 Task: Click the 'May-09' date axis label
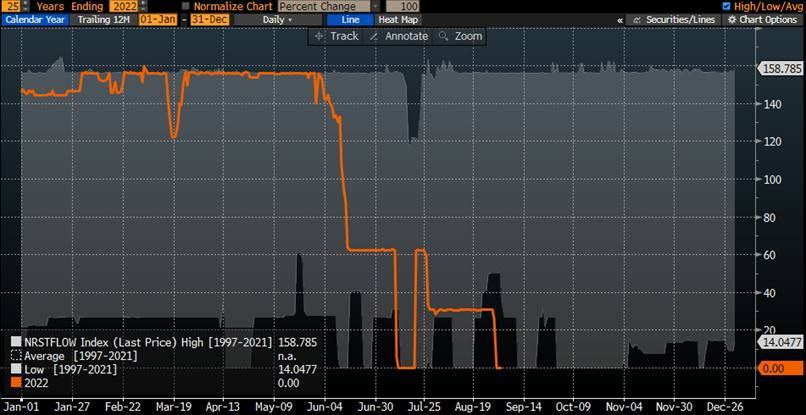click(274, 406)
